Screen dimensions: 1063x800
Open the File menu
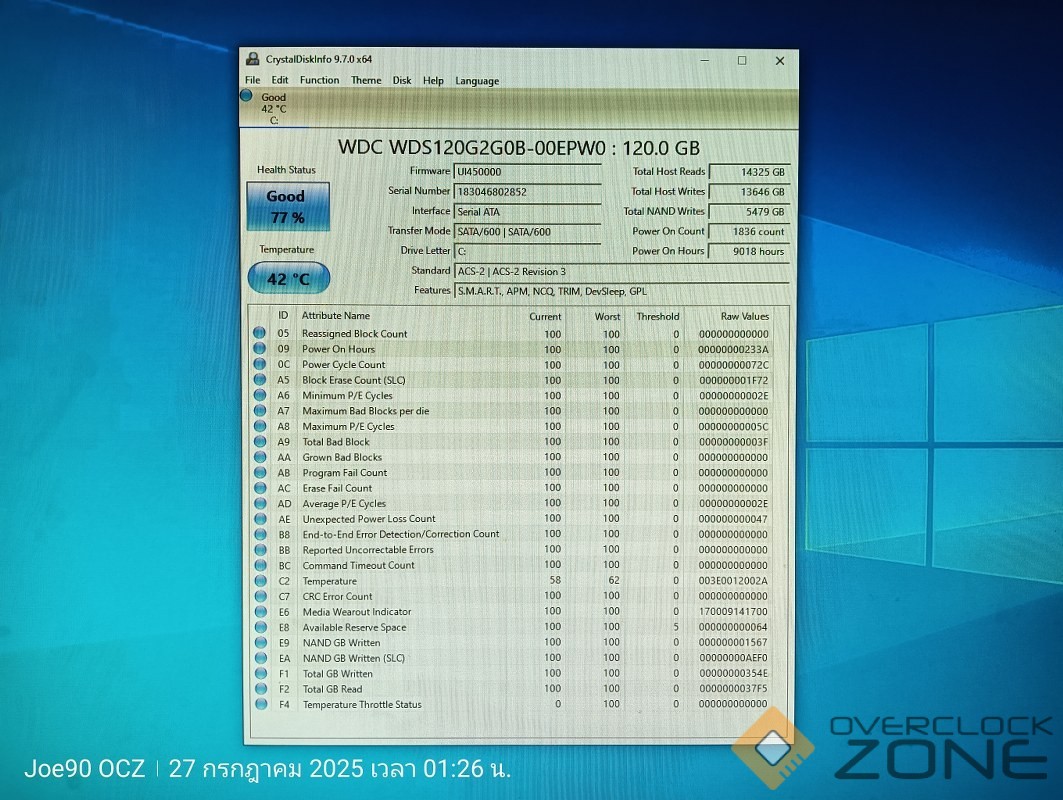pyautogui.click(x=252, y=80)
